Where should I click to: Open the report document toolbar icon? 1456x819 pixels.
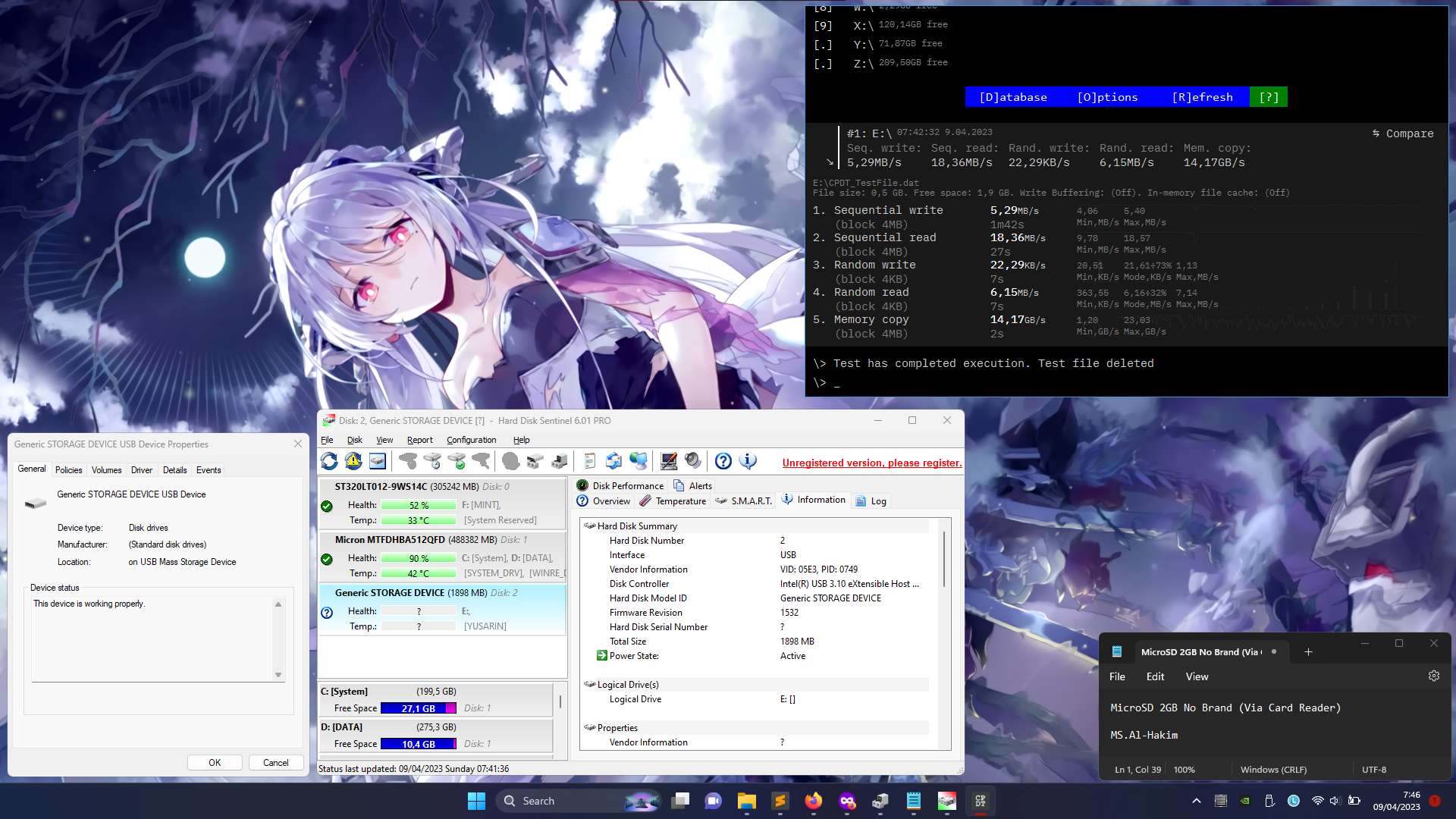pos(590,461)
